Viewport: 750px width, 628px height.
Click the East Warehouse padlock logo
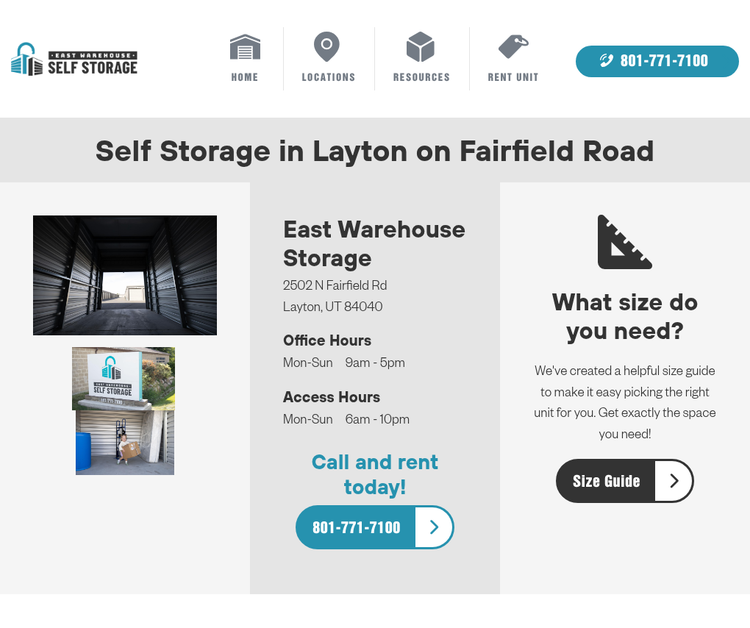(26, 59)
